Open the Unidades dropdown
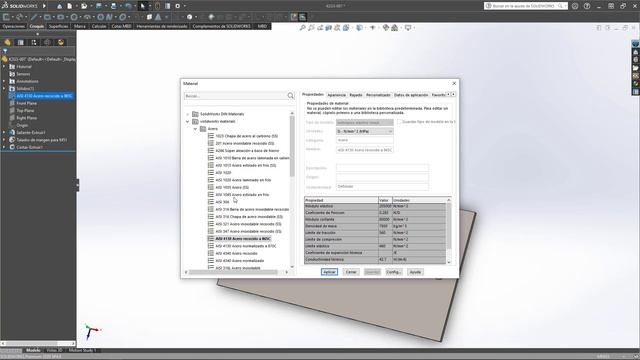640x360 pixels. coord(365,131)
